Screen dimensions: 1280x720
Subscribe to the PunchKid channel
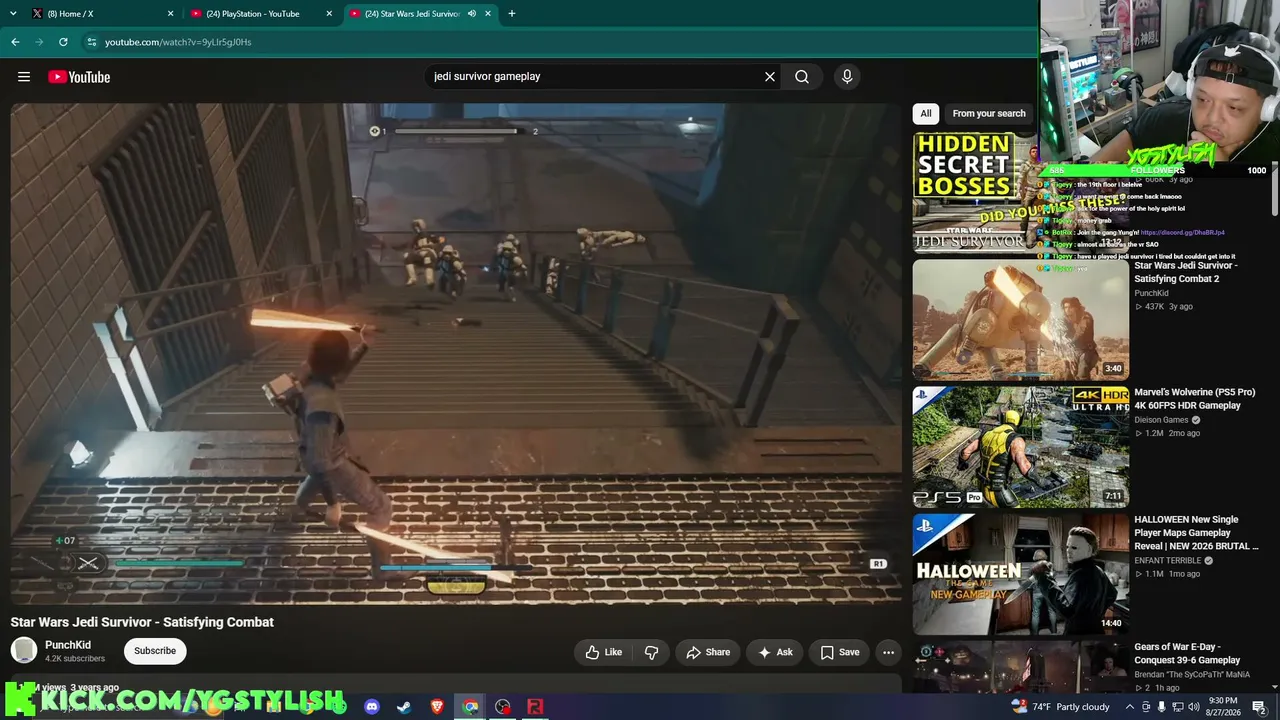155,651
